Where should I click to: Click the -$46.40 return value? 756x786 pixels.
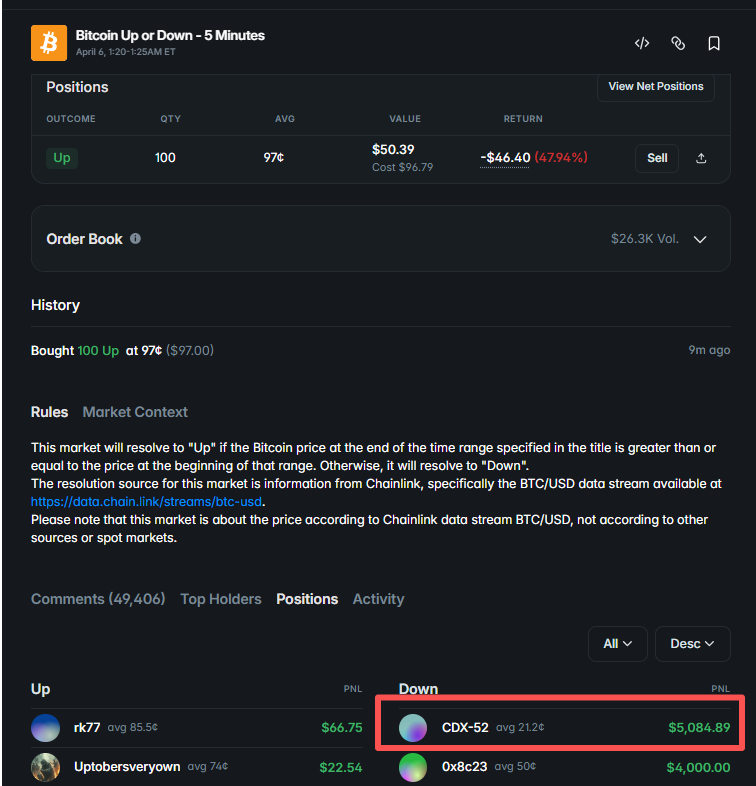(505, 158)
